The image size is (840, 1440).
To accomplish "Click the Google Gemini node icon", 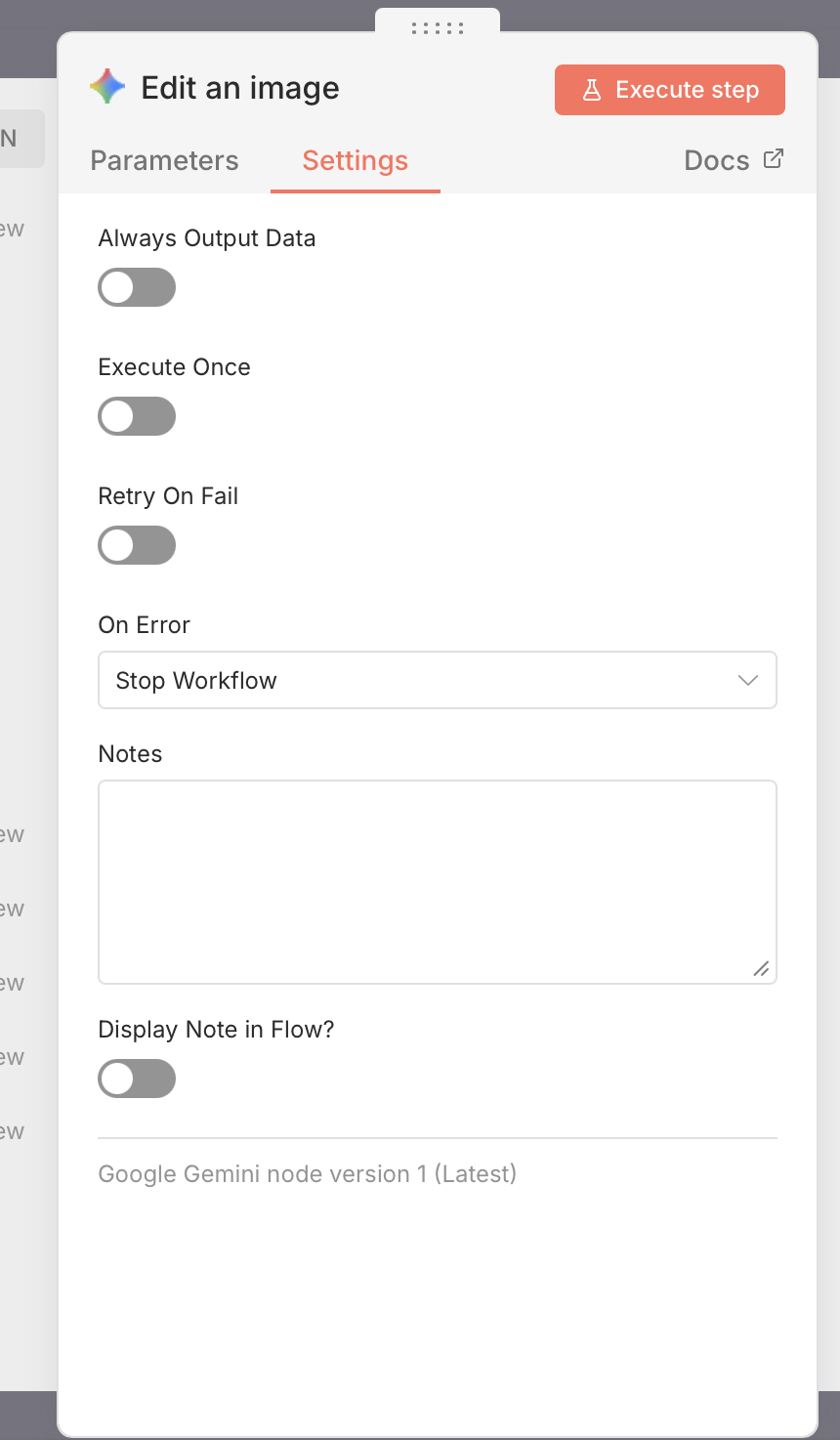I will click(x=107, y=88).
